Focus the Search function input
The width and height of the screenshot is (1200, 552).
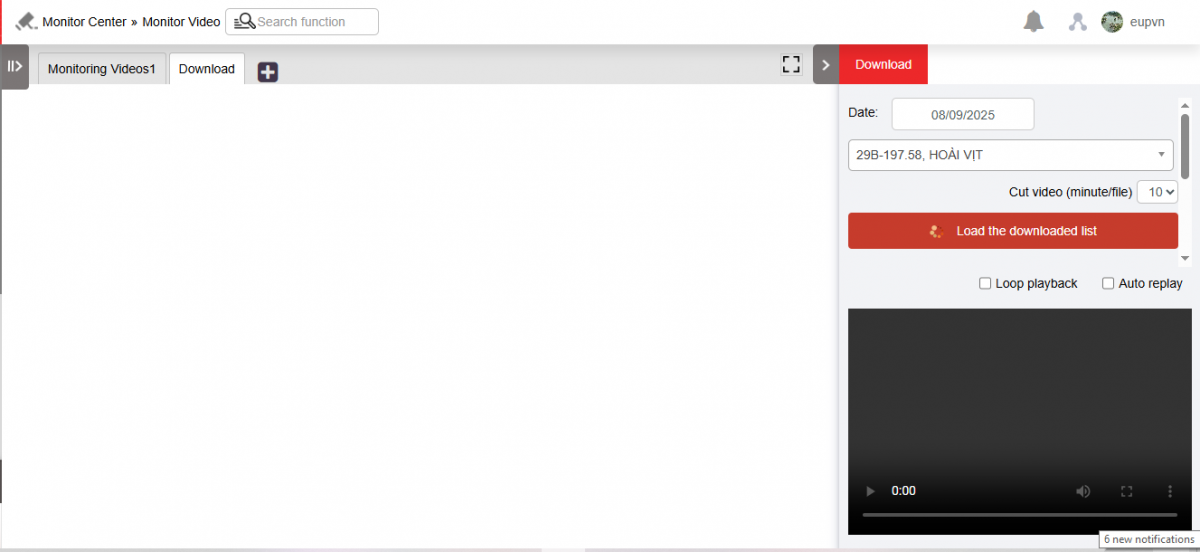(x=302, y=21)
